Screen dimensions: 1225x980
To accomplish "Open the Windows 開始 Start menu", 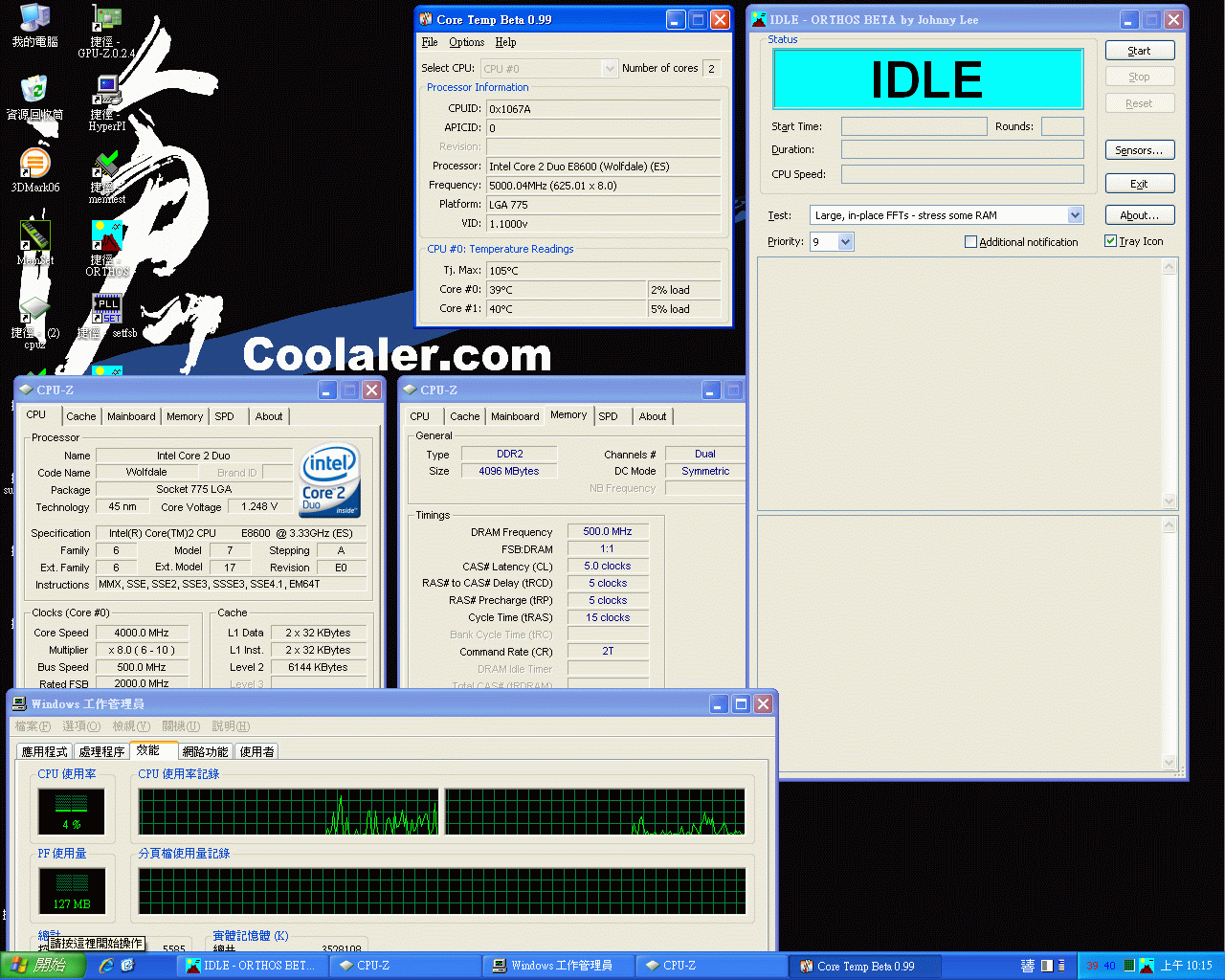I will (x=41, y=966).
